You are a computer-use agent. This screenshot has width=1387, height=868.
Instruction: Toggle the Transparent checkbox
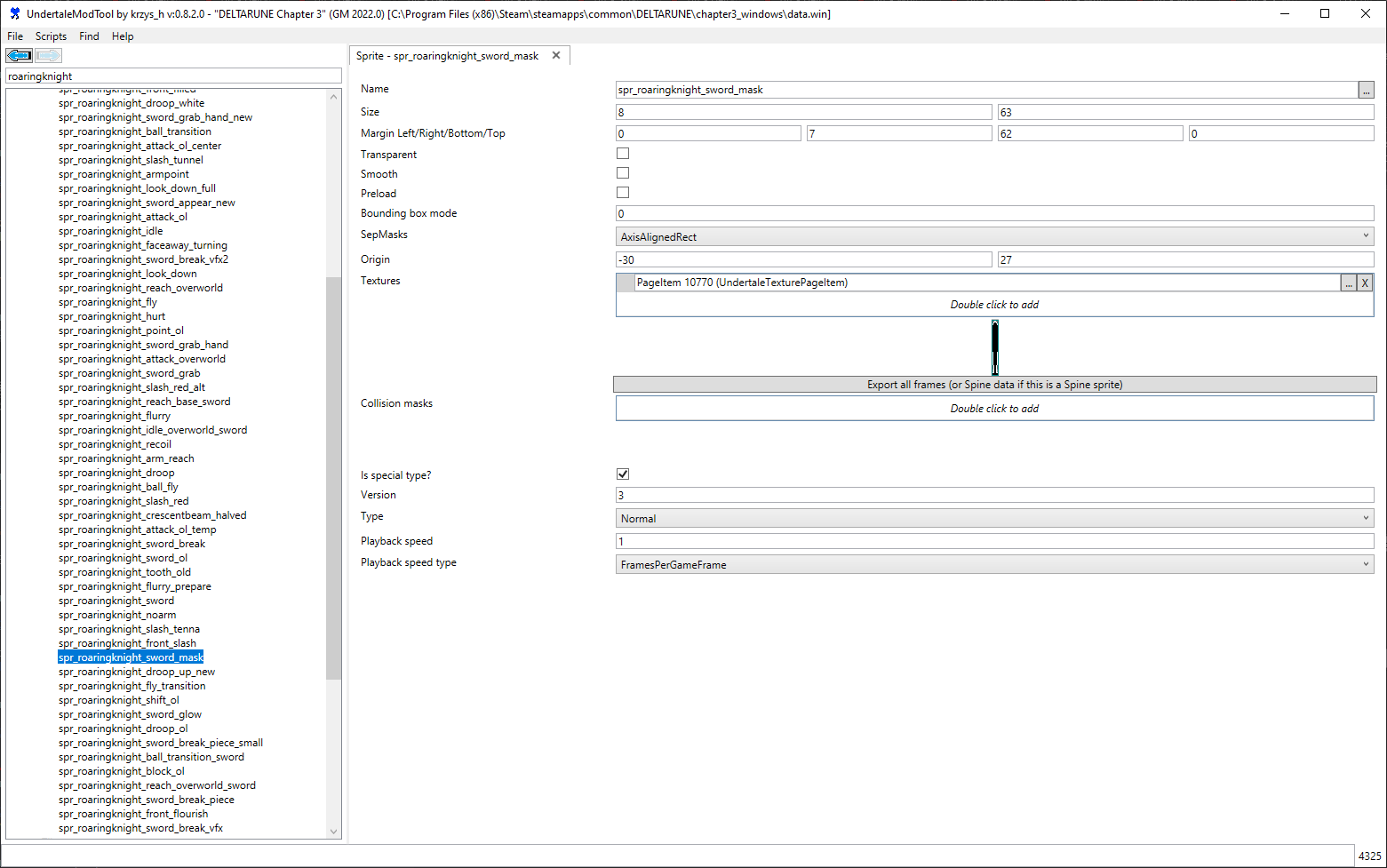[623, 154]
